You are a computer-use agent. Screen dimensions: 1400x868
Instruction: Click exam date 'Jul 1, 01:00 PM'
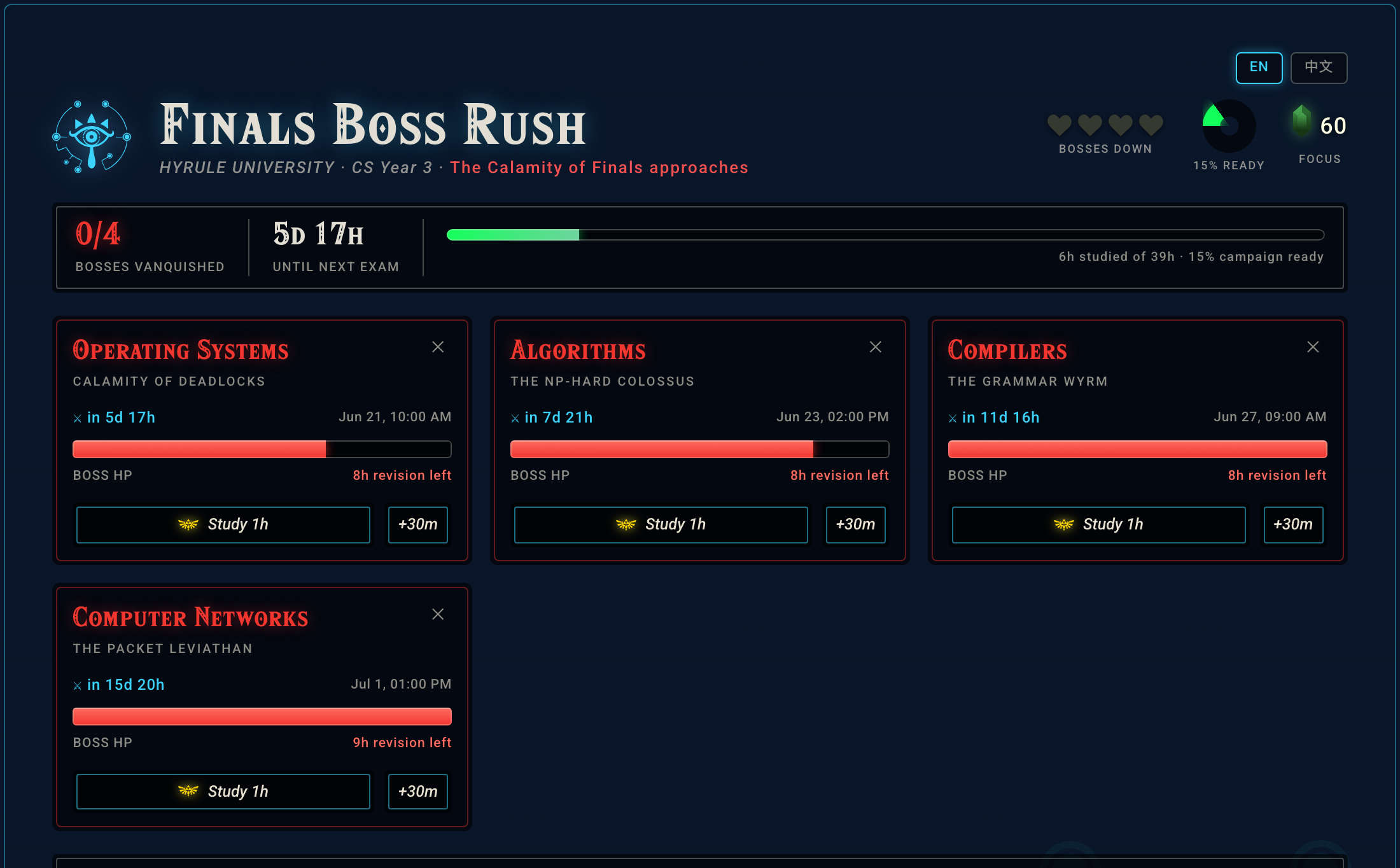(401, 684)
